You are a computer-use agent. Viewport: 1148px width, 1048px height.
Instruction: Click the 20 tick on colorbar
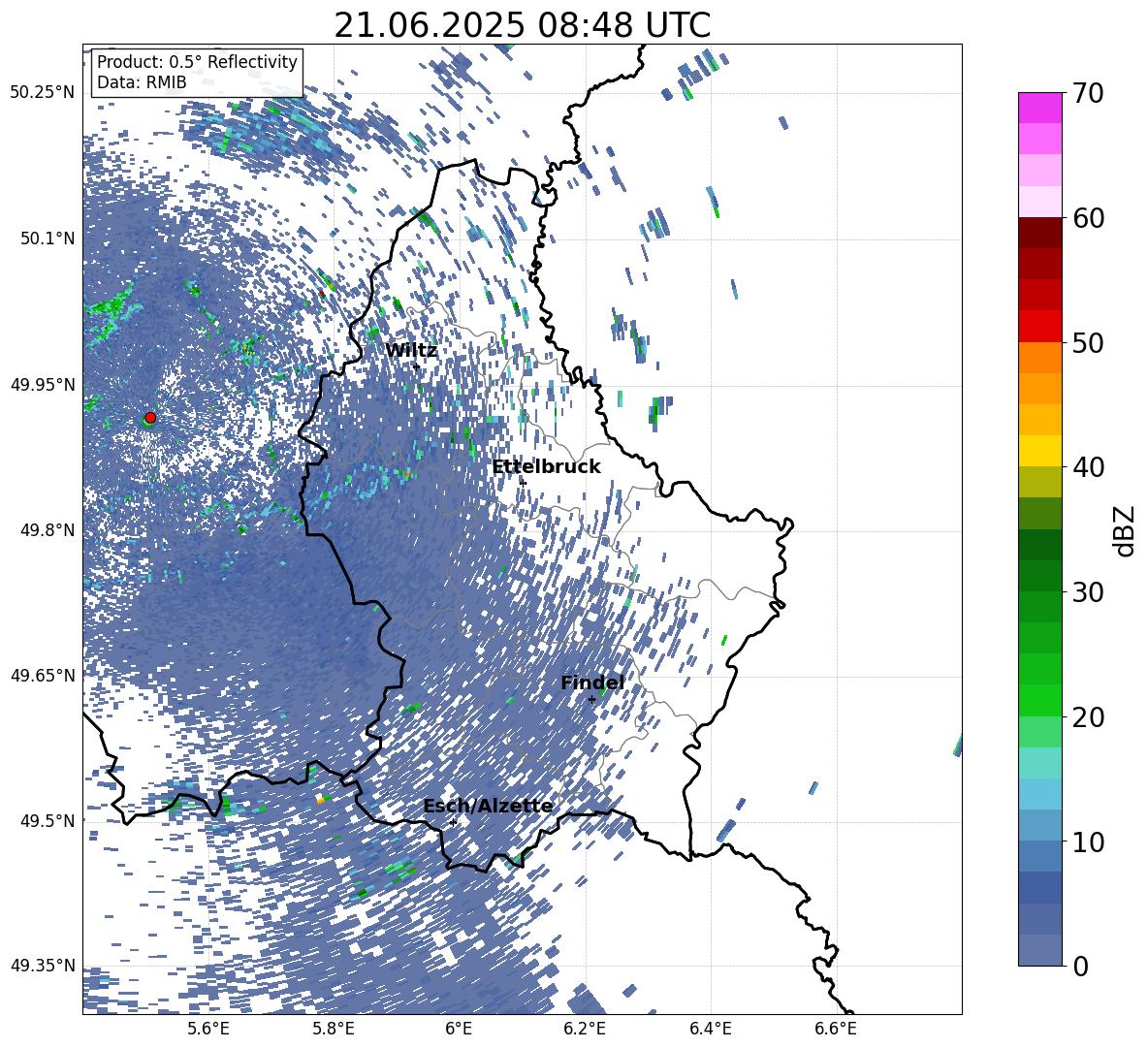(1089, 717)
